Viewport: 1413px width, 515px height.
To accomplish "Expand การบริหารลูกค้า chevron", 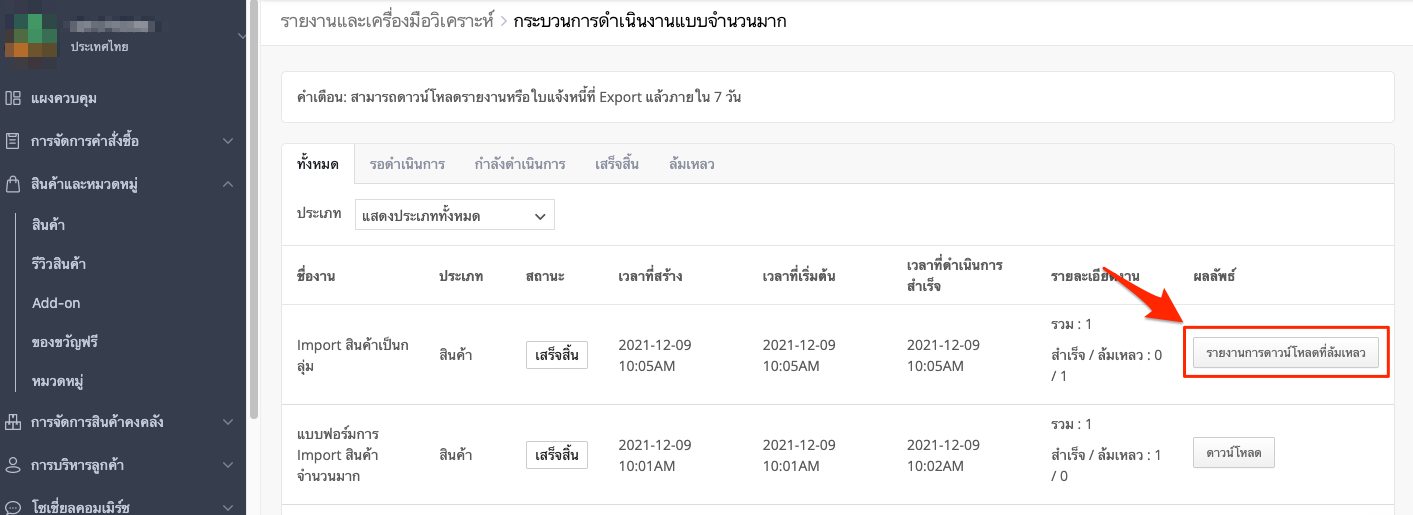I will point(228,465).
